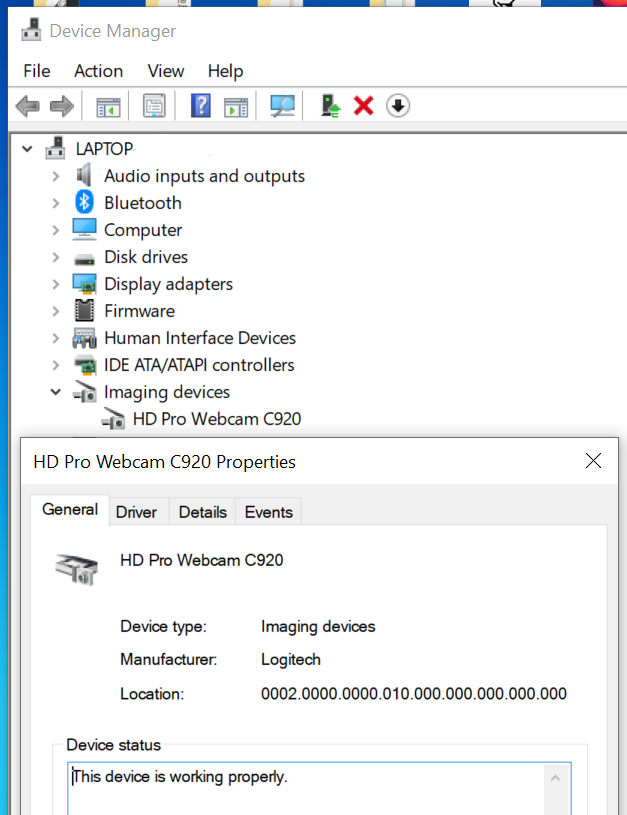The width and height of the screenshot is (627, 815).
Task: Click the device status scrollbar up arrow
Action: coord(555,778)
